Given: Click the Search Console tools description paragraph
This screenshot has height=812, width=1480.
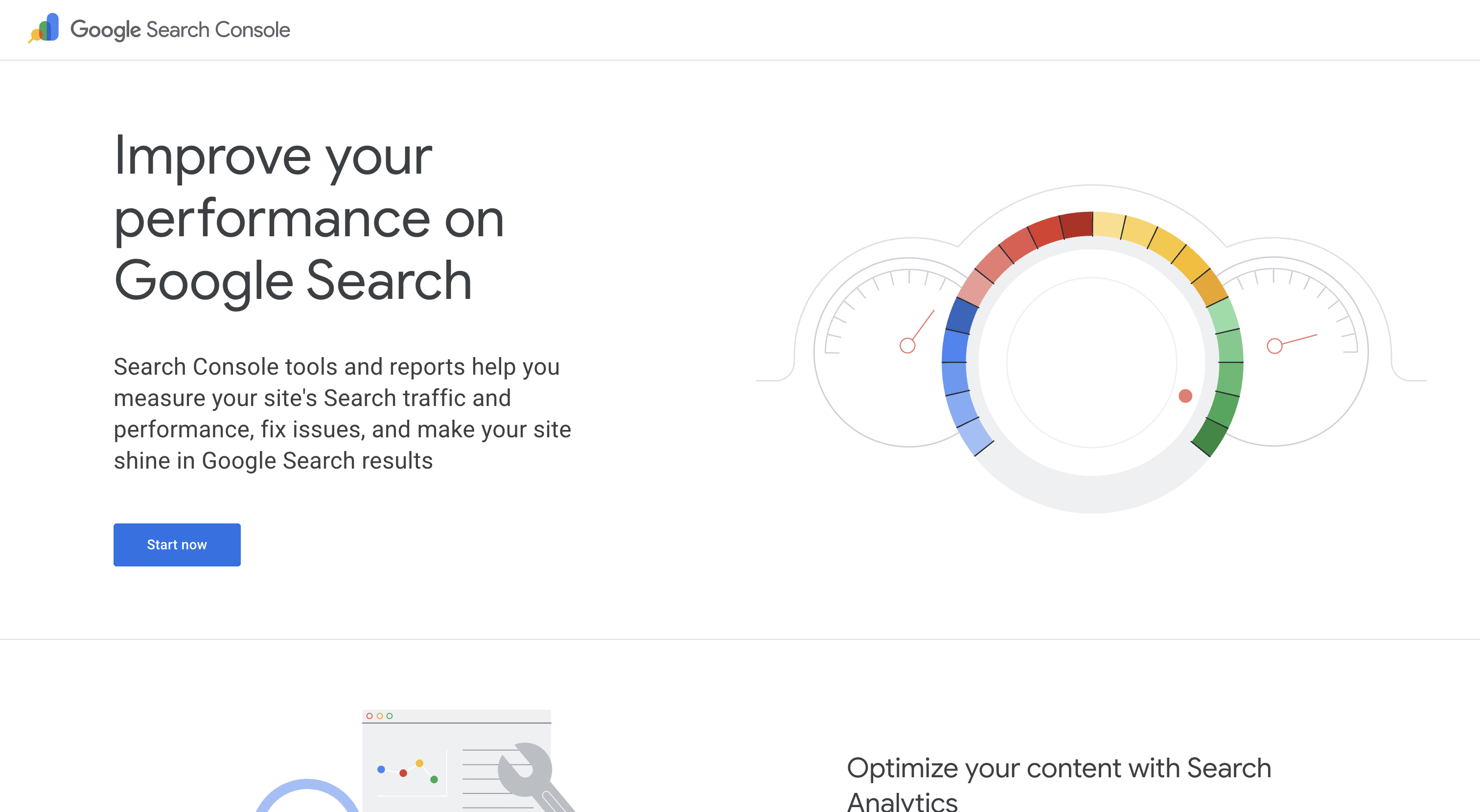Looking at the screenshot, I should coord(343,413).
